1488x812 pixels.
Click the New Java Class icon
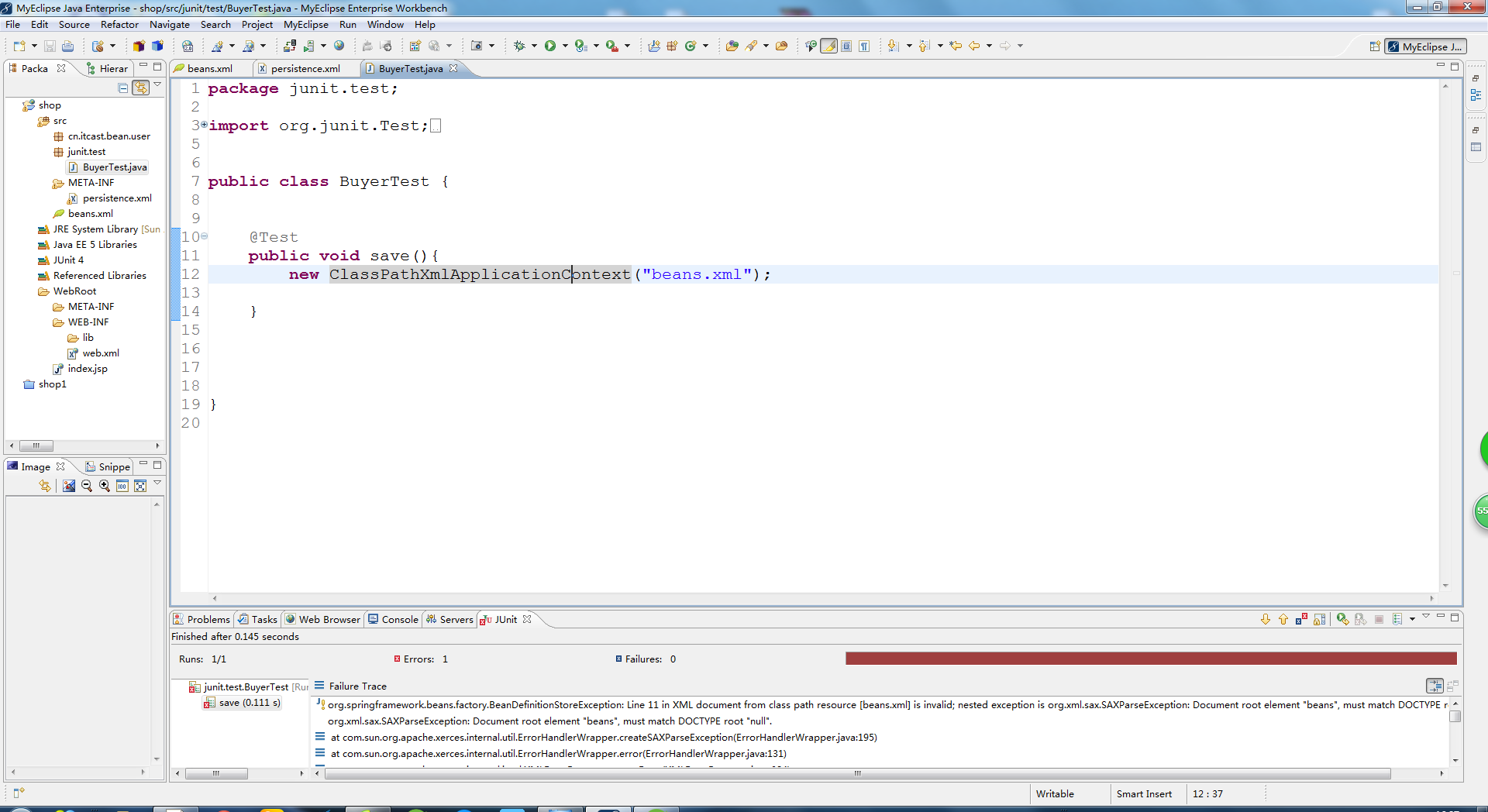tap(691, 46)
